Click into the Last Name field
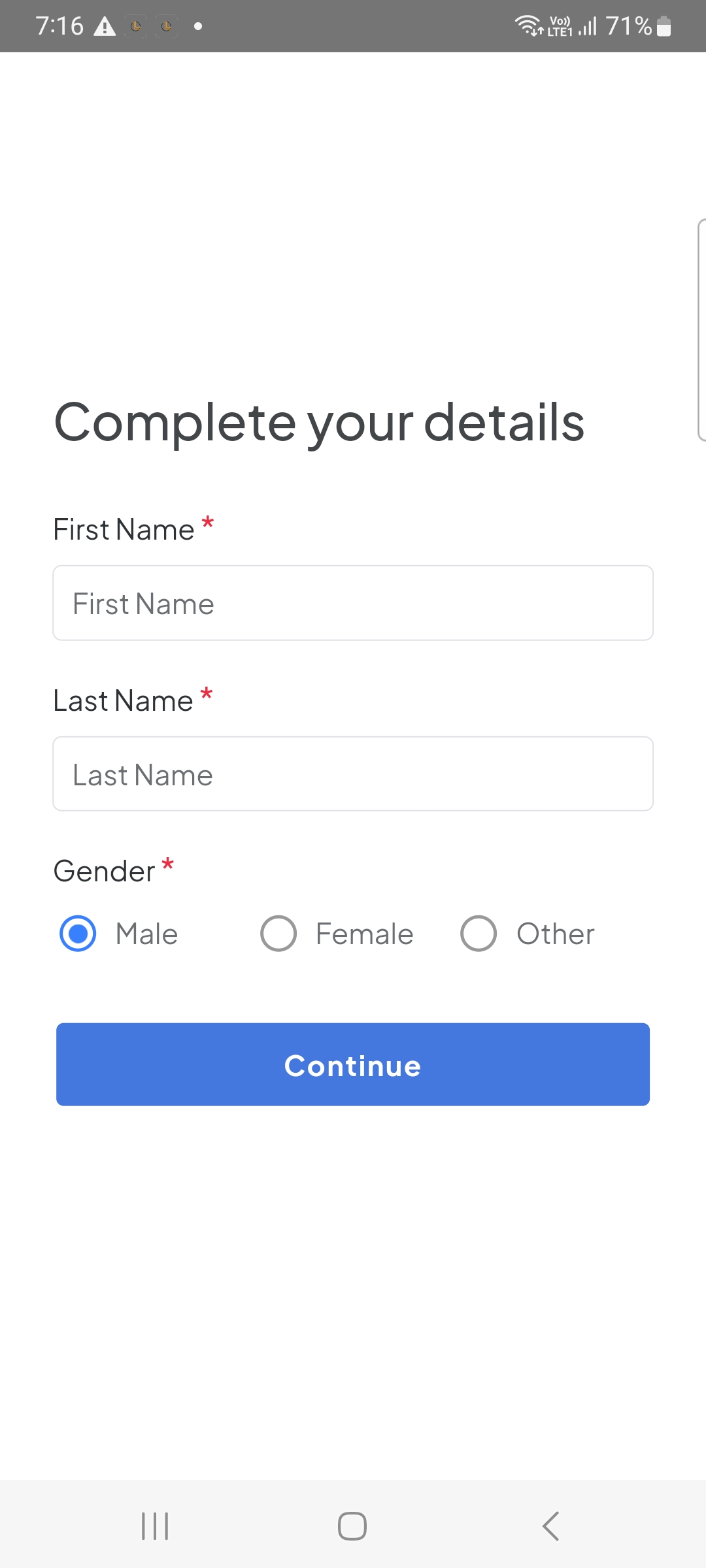706x1568 pixels. tap(353, 774)
